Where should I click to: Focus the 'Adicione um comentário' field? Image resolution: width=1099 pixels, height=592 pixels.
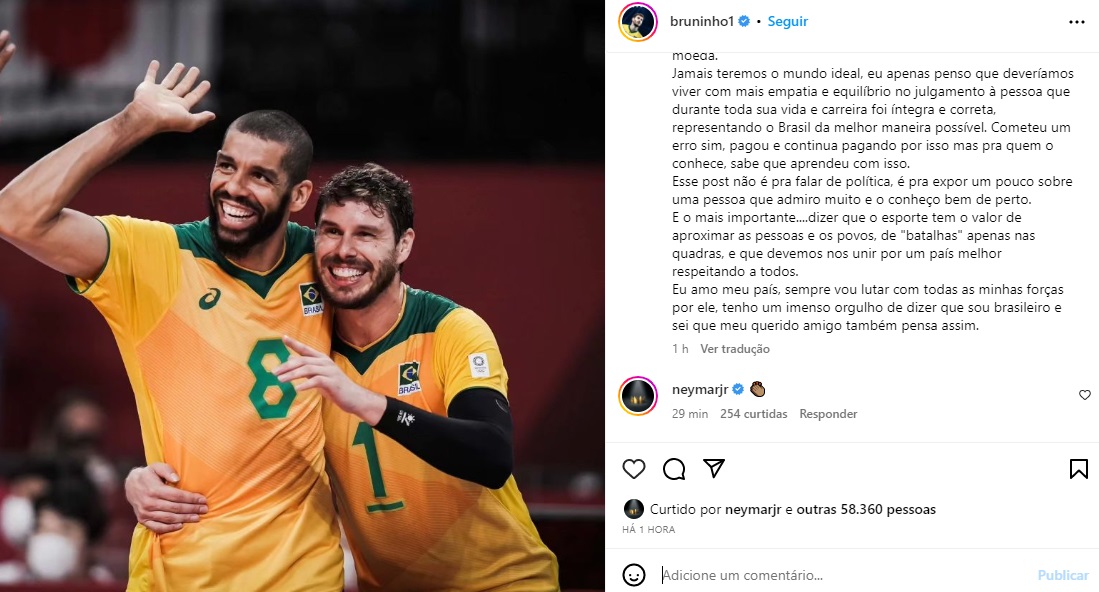[841, 575]
